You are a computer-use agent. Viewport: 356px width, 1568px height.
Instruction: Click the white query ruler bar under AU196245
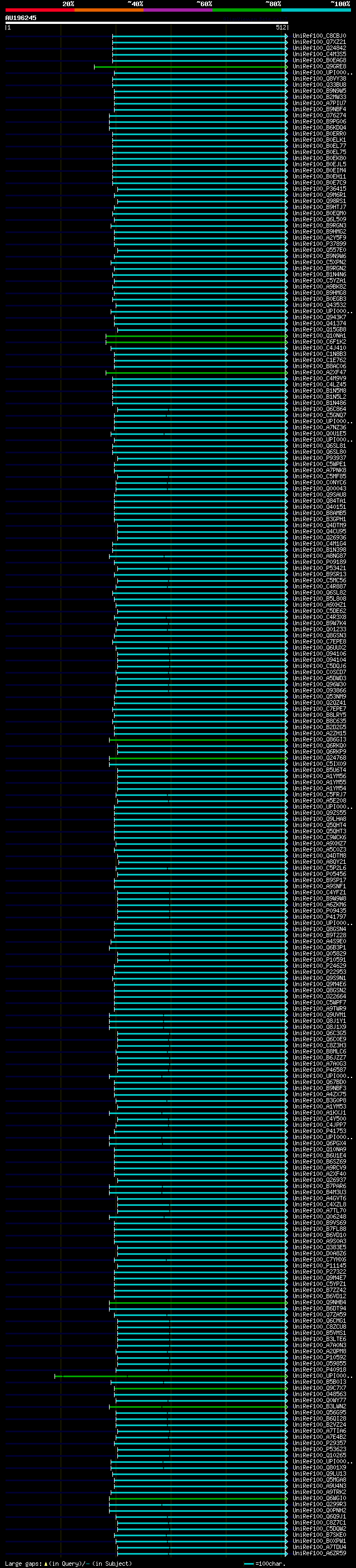pos(147,22)
